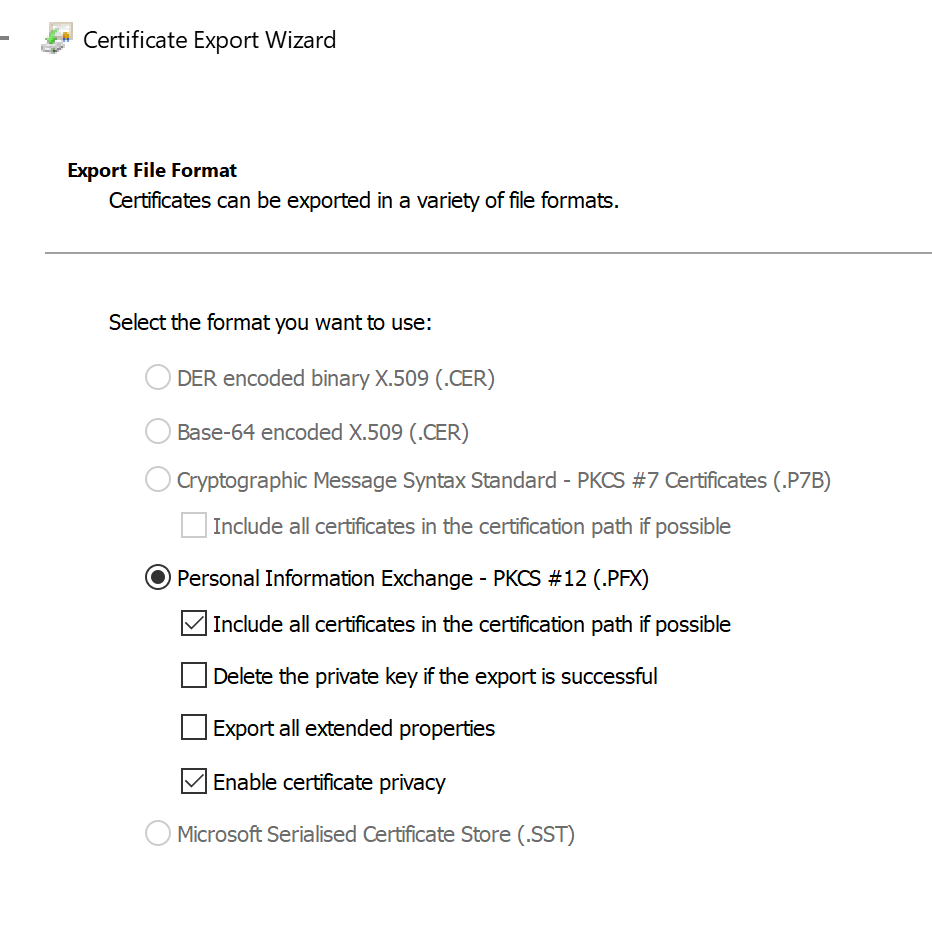Image resolution: width=932 pixels, height=941 pixels.
Task: Select Base-64 encoded X.509 radio button
Action: pos(158,432)
